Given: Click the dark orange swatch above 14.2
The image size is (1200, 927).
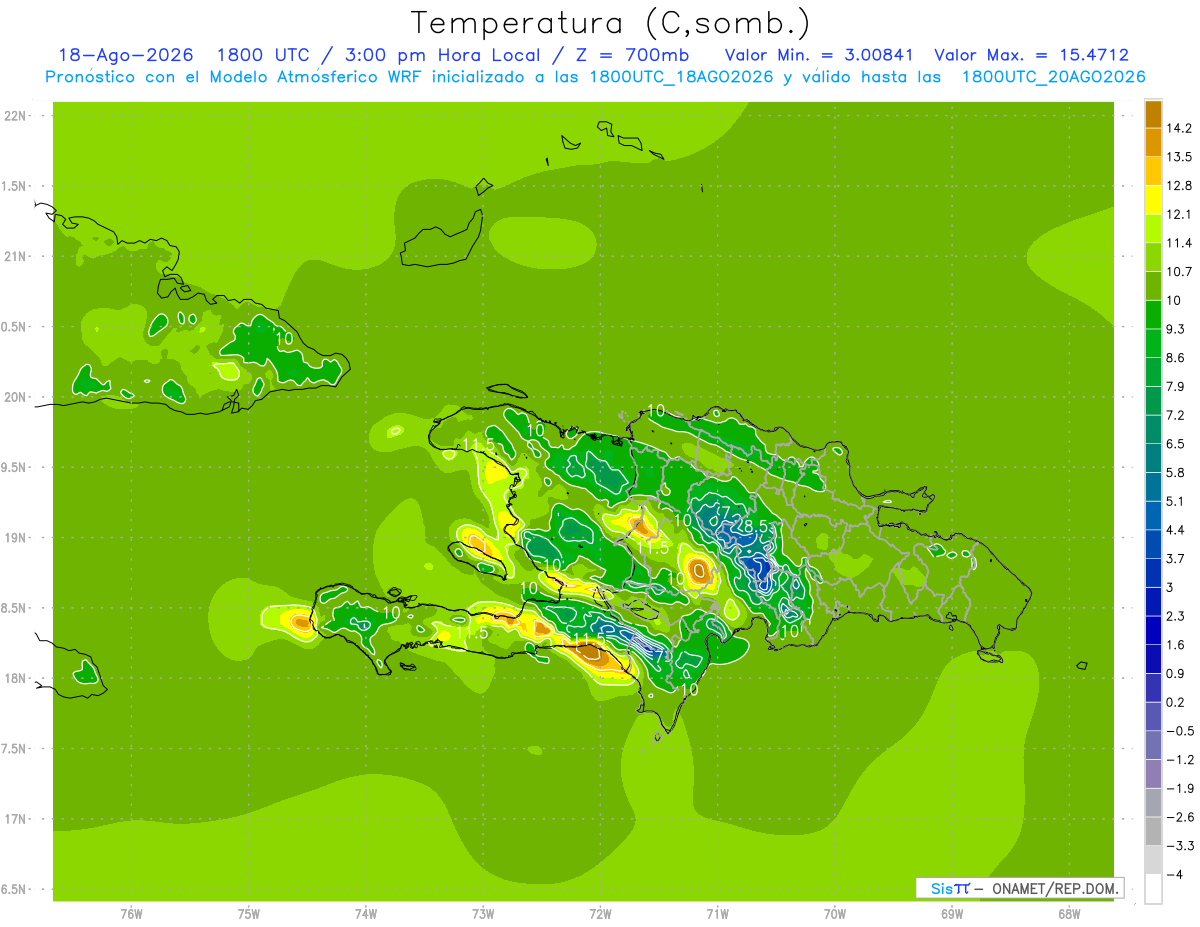Looking at the screenshot, I should [x=1153, y=114].
